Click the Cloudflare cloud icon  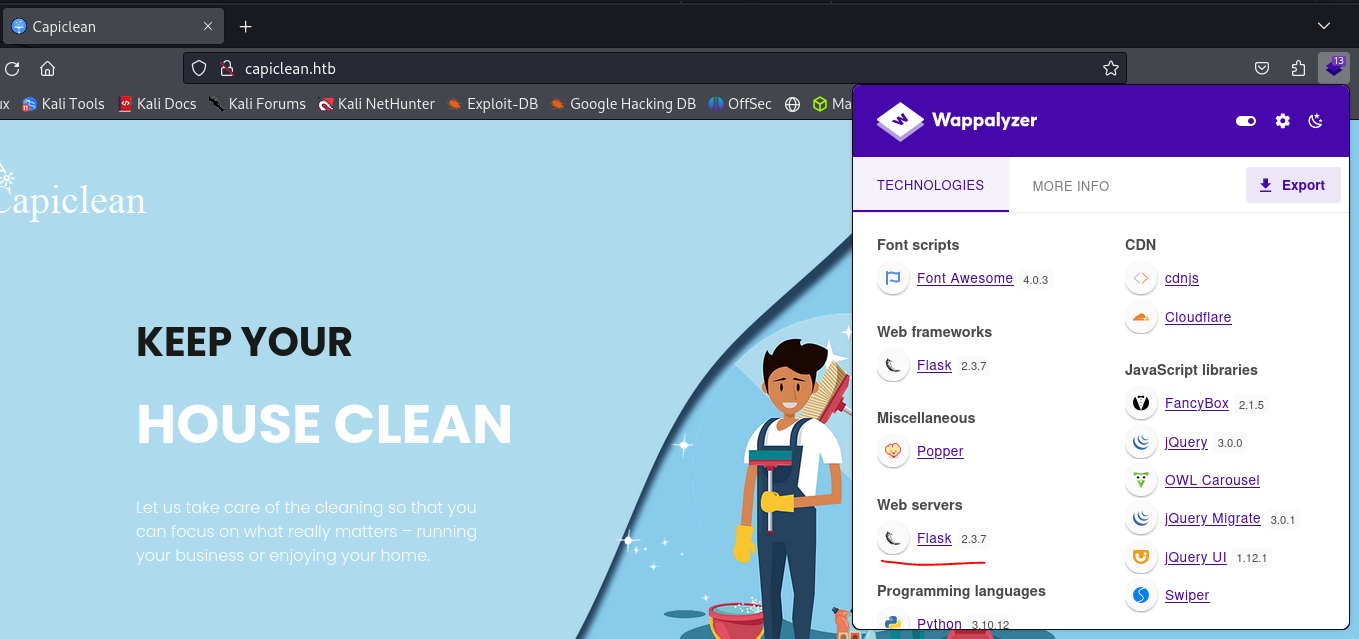click(1141, 317)
